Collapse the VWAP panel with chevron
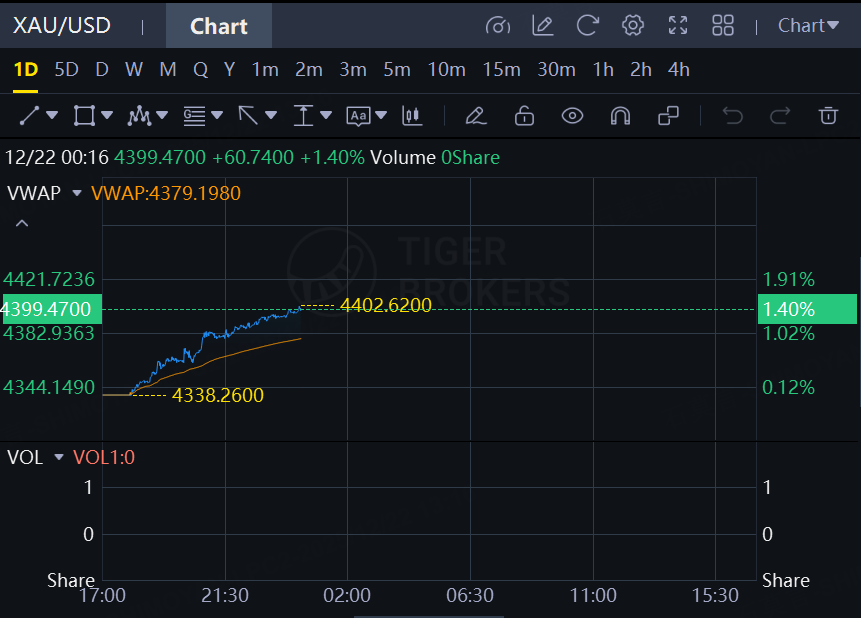The image size is (861, 618). pyautogui.click(x=22, y=224)
